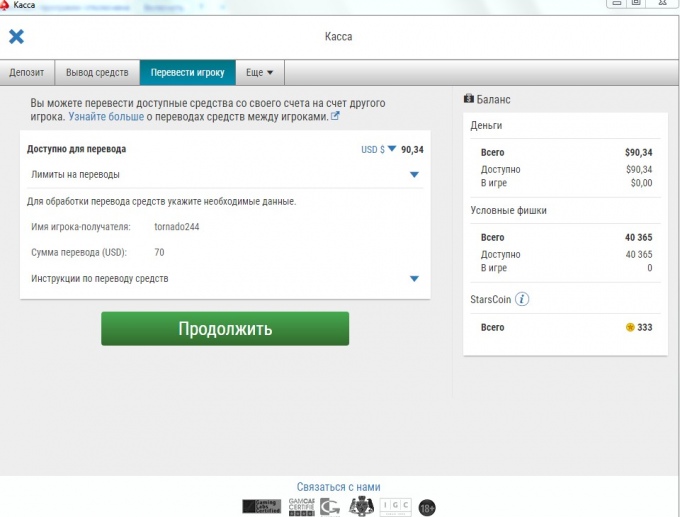
Task: Click the green Продолжить button
Action: point(225,329)
